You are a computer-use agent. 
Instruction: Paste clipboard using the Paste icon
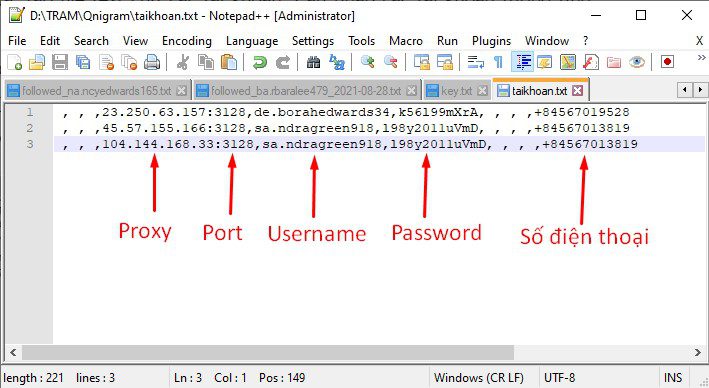229,62
